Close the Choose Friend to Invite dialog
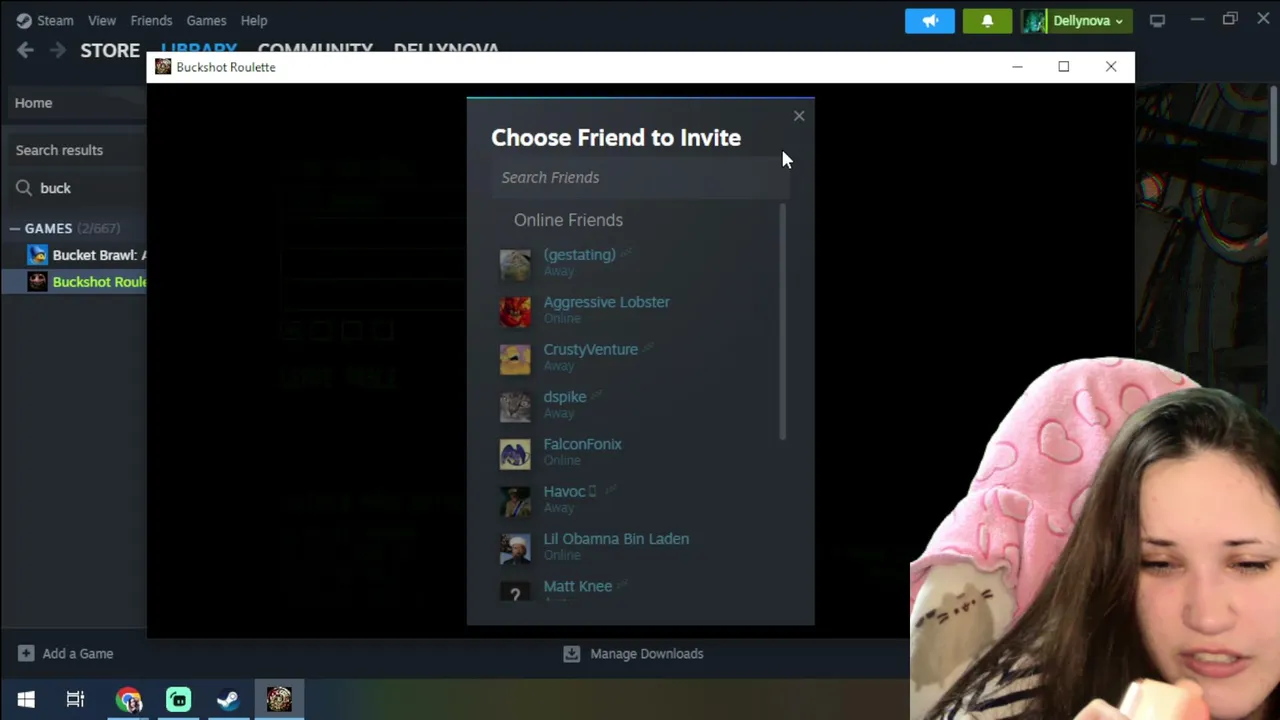Viewport: 1280px width, 720px height. 799,116
